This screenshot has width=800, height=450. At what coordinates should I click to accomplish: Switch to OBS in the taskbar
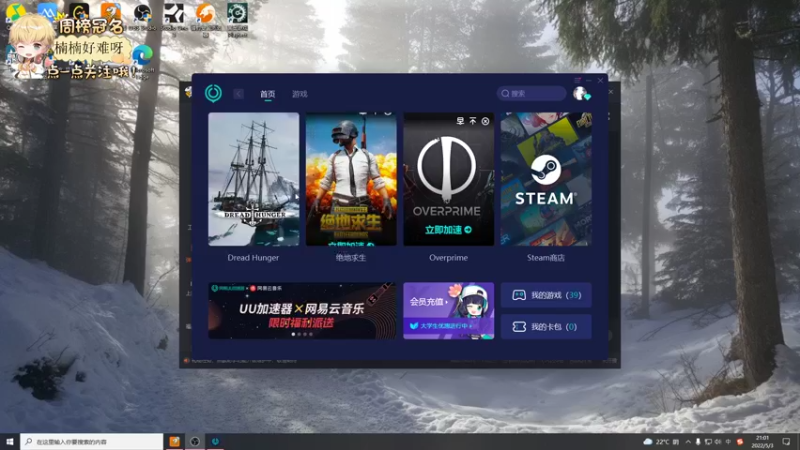(x=194, y=441)
